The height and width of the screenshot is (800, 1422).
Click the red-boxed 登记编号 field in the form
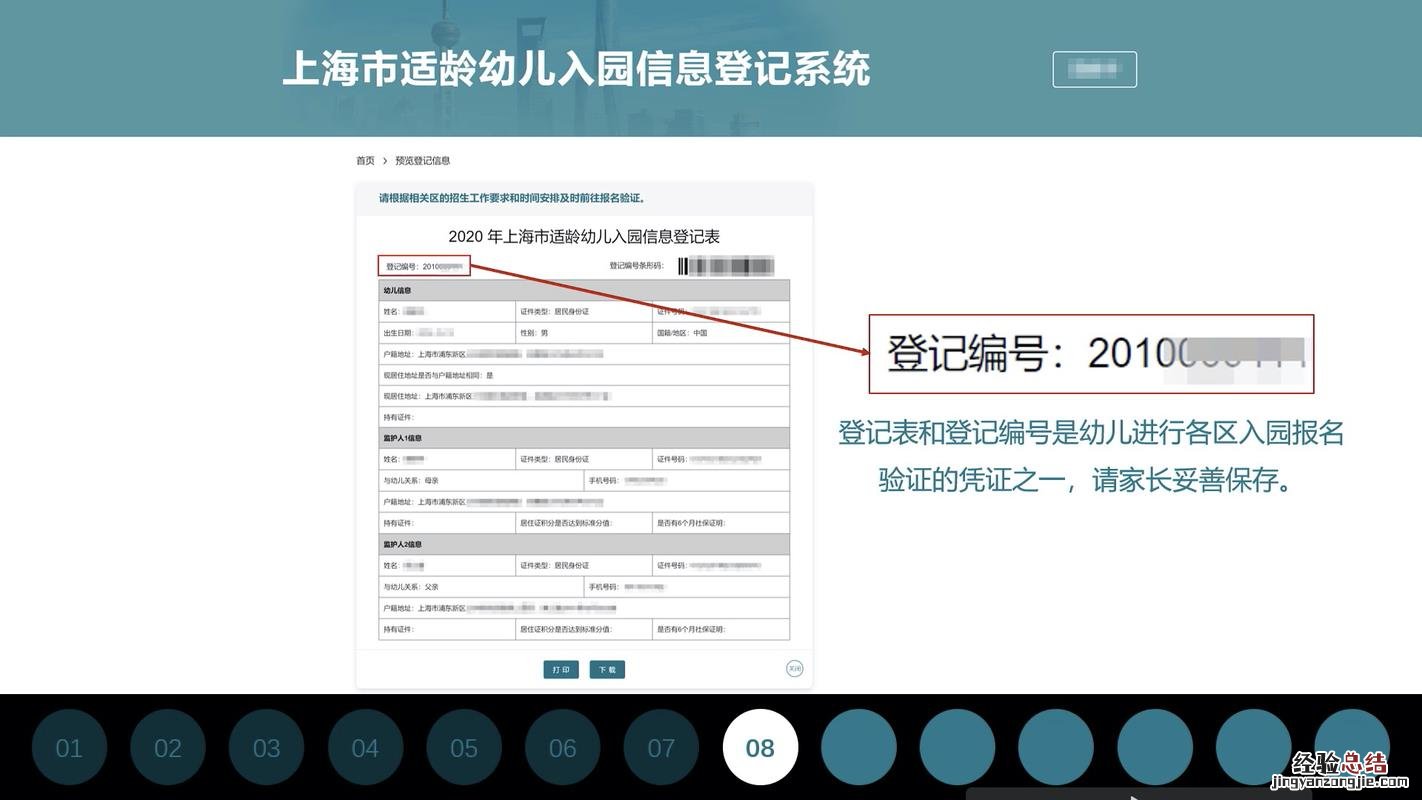[424, 266]
